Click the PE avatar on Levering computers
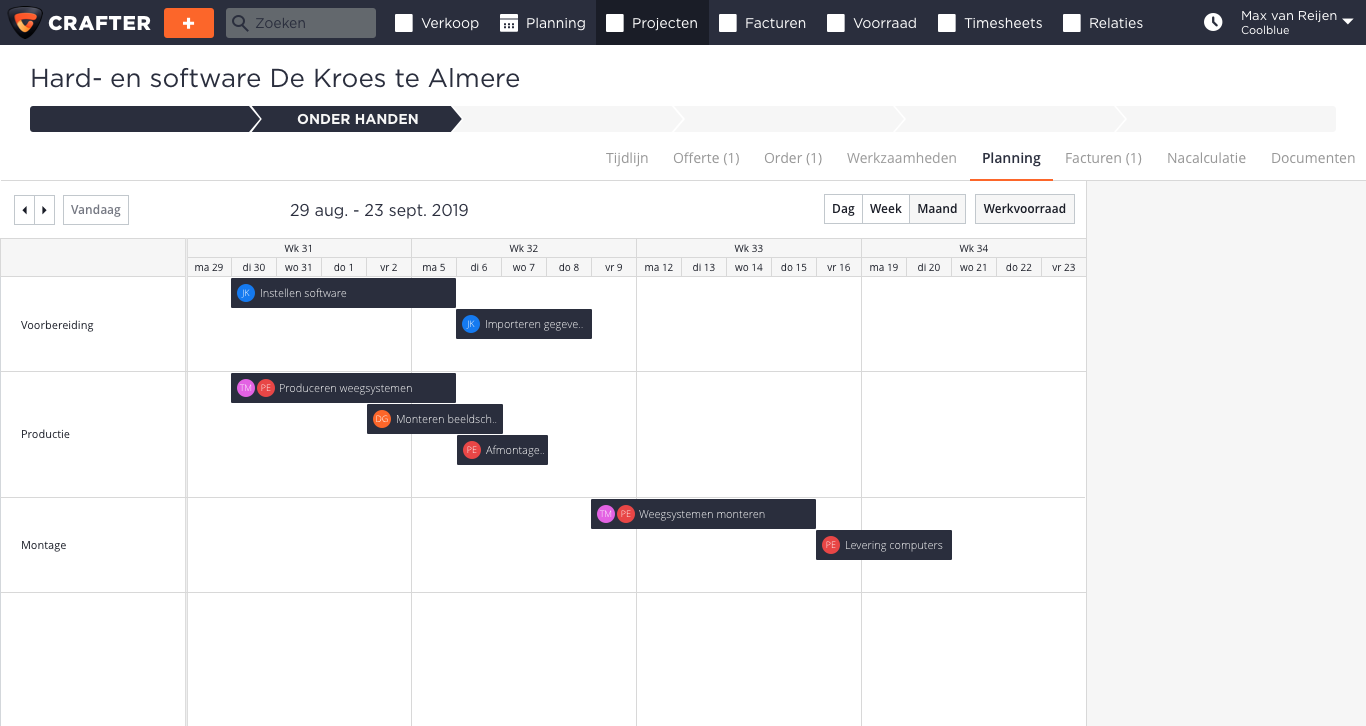The width and height of the screenshot is (1366, 726). (831, 545)
